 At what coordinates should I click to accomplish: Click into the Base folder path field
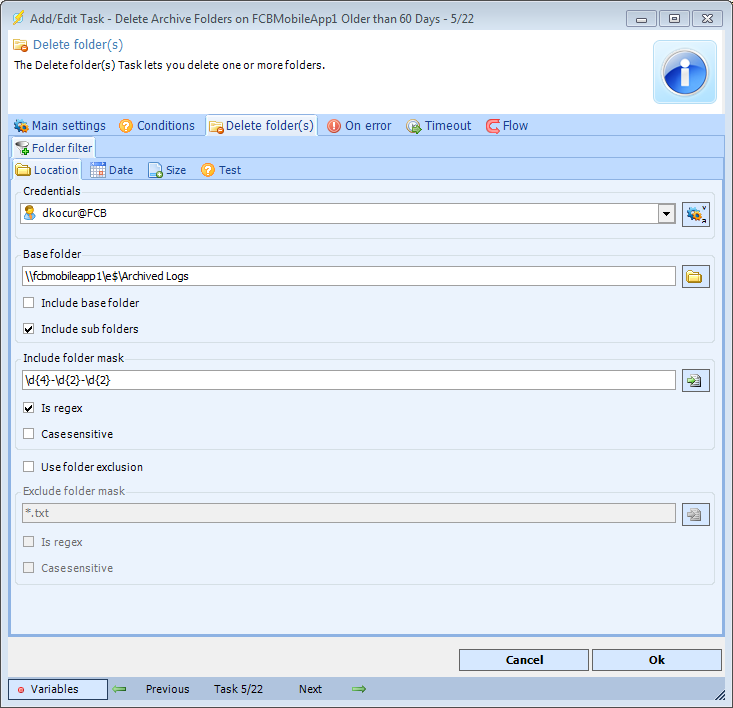[x=348, y=277]
